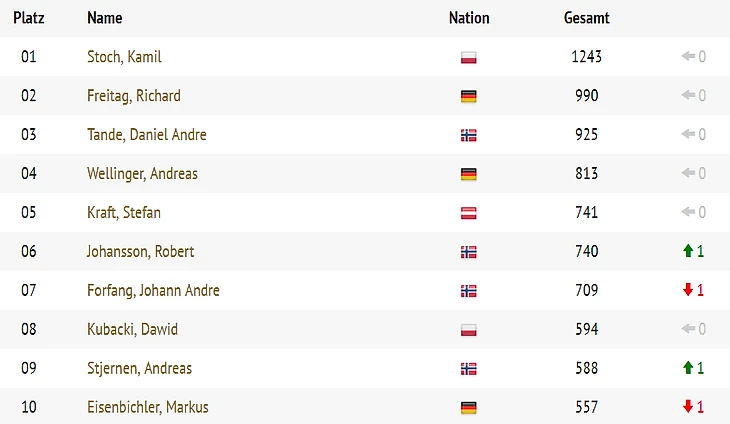
Task: Click the Nation column header
Action: [468, 18]
